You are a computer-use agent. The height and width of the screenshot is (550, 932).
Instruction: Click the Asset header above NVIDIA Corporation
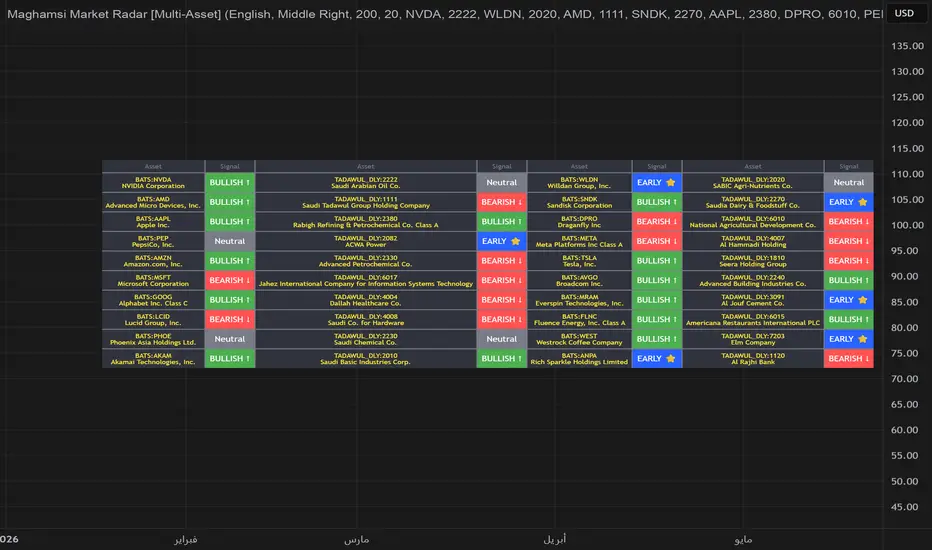pyautogui.click(x=153, y=166)
